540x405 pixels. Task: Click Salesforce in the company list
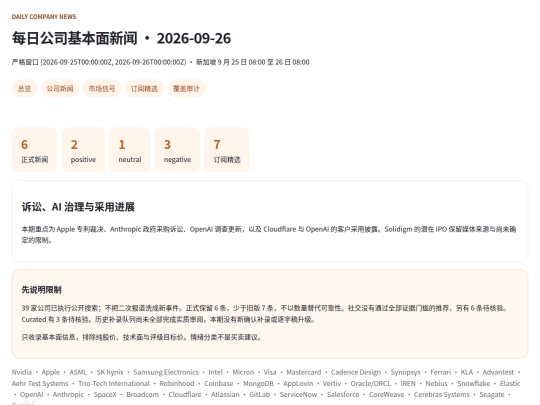[x=343, y=395]
